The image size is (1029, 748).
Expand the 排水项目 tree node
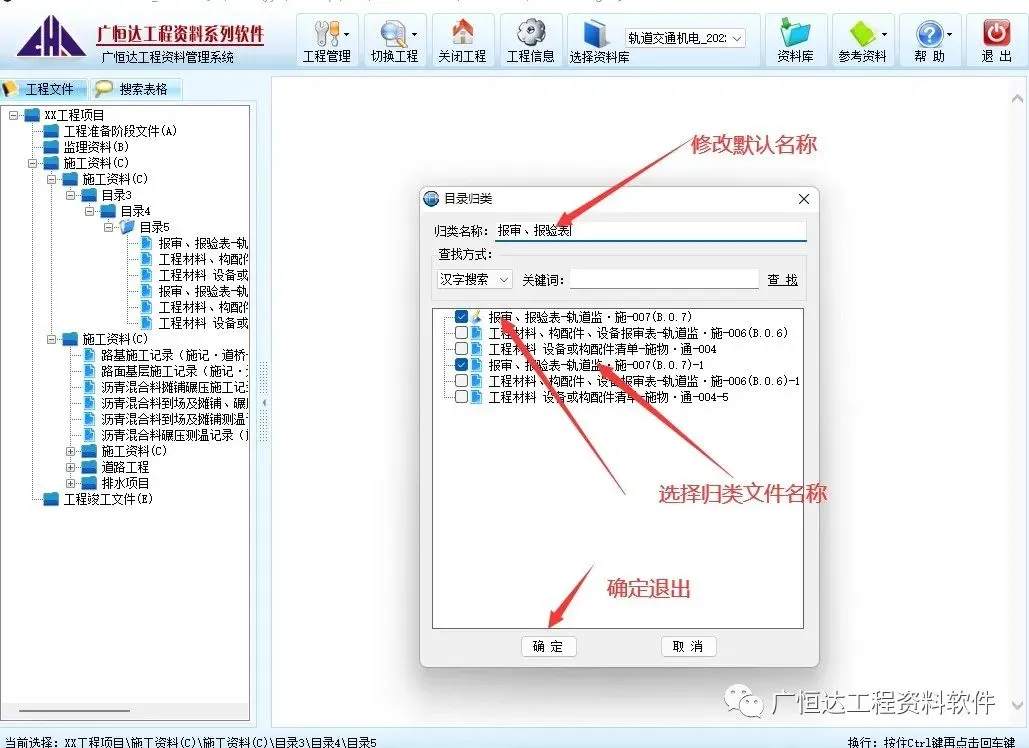click(70, 483)
